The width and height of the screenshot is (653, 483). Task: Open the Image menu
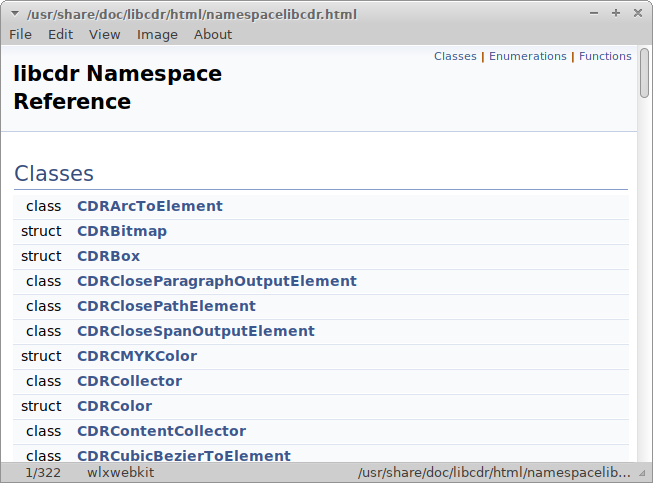pos(157,34)
